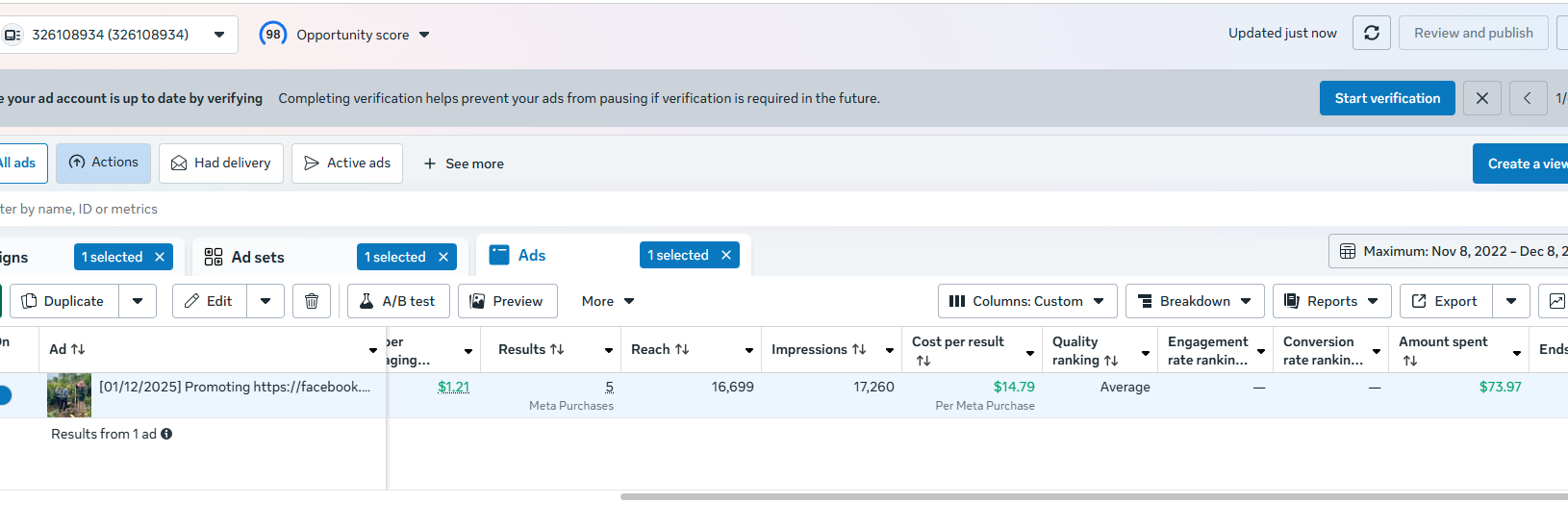Expand the Duplicate options arrow
This screenshot has height=528, width=1568.
(138, 301)
